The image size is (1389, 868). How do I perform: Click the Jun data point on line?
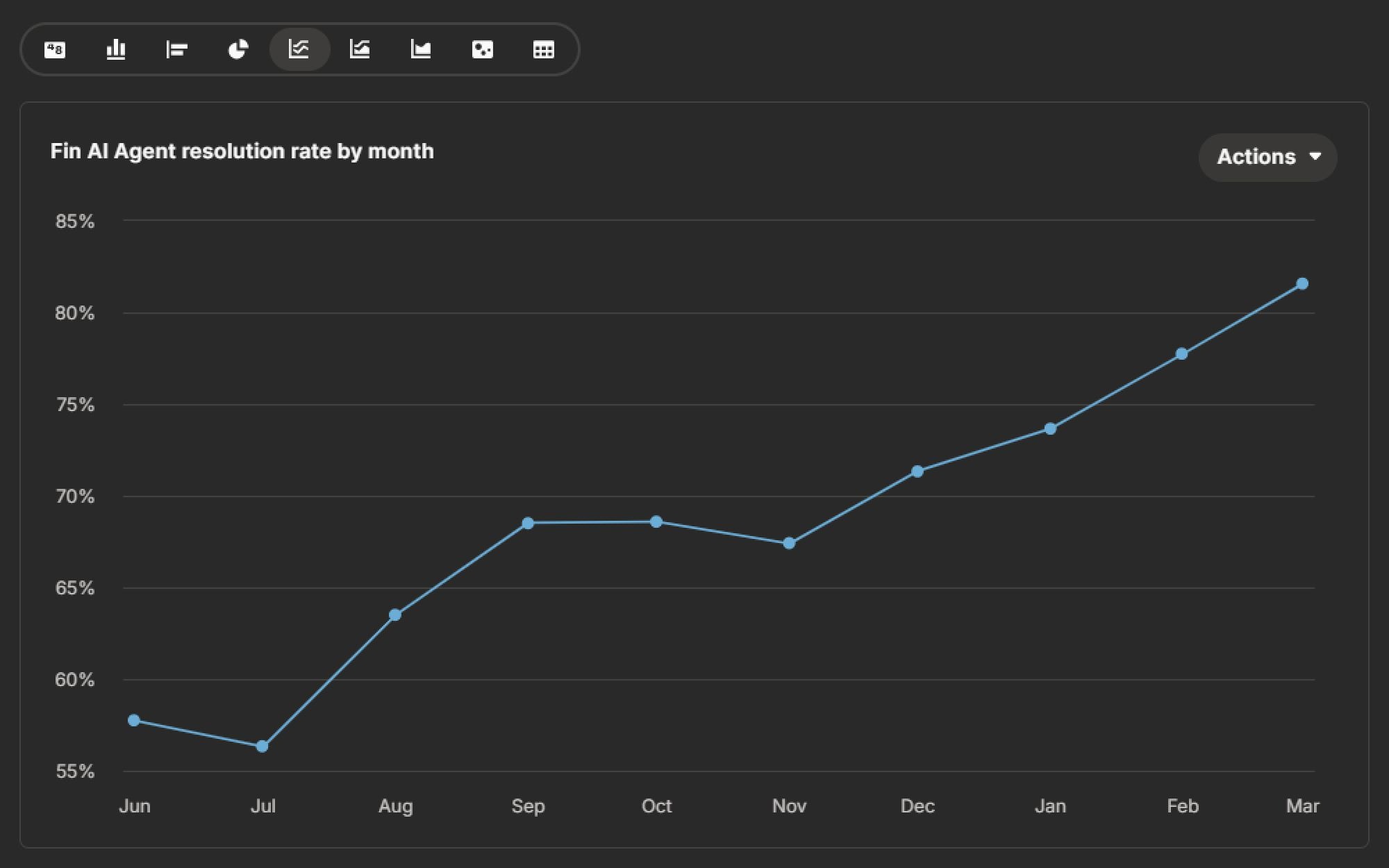[134, 721]
